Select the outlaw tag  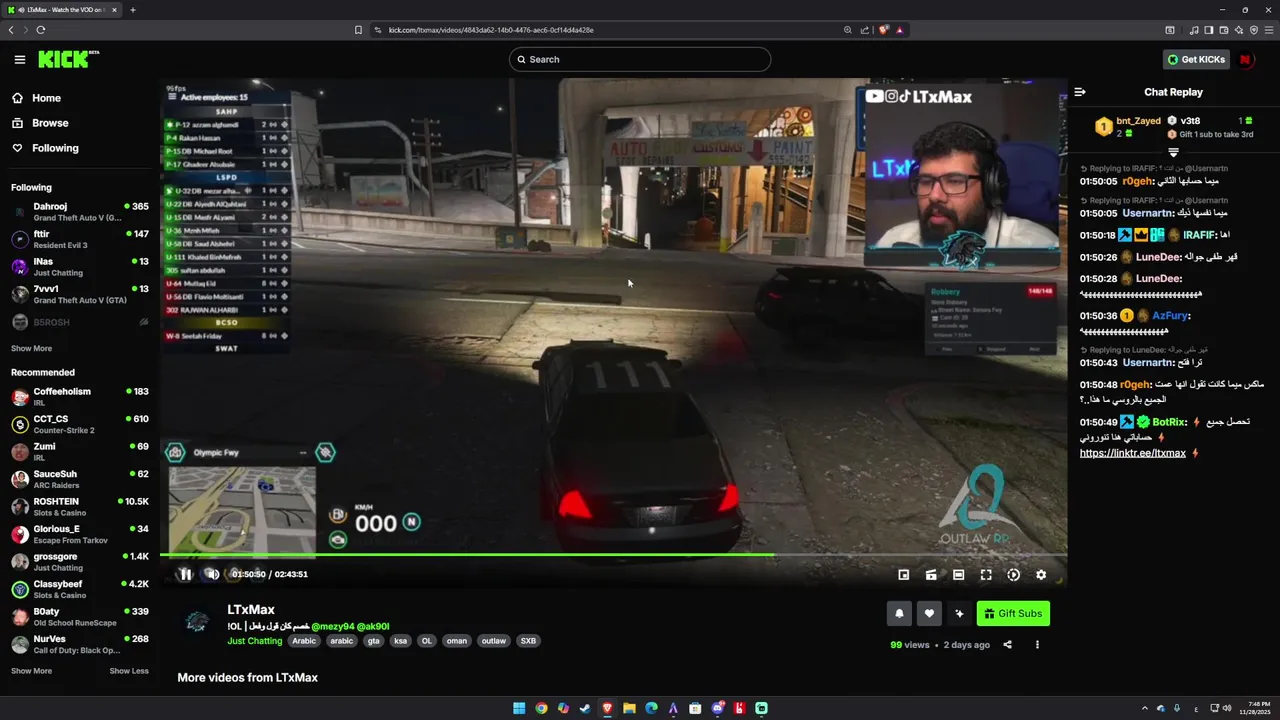pyautogui.click(x=494, y=641)
